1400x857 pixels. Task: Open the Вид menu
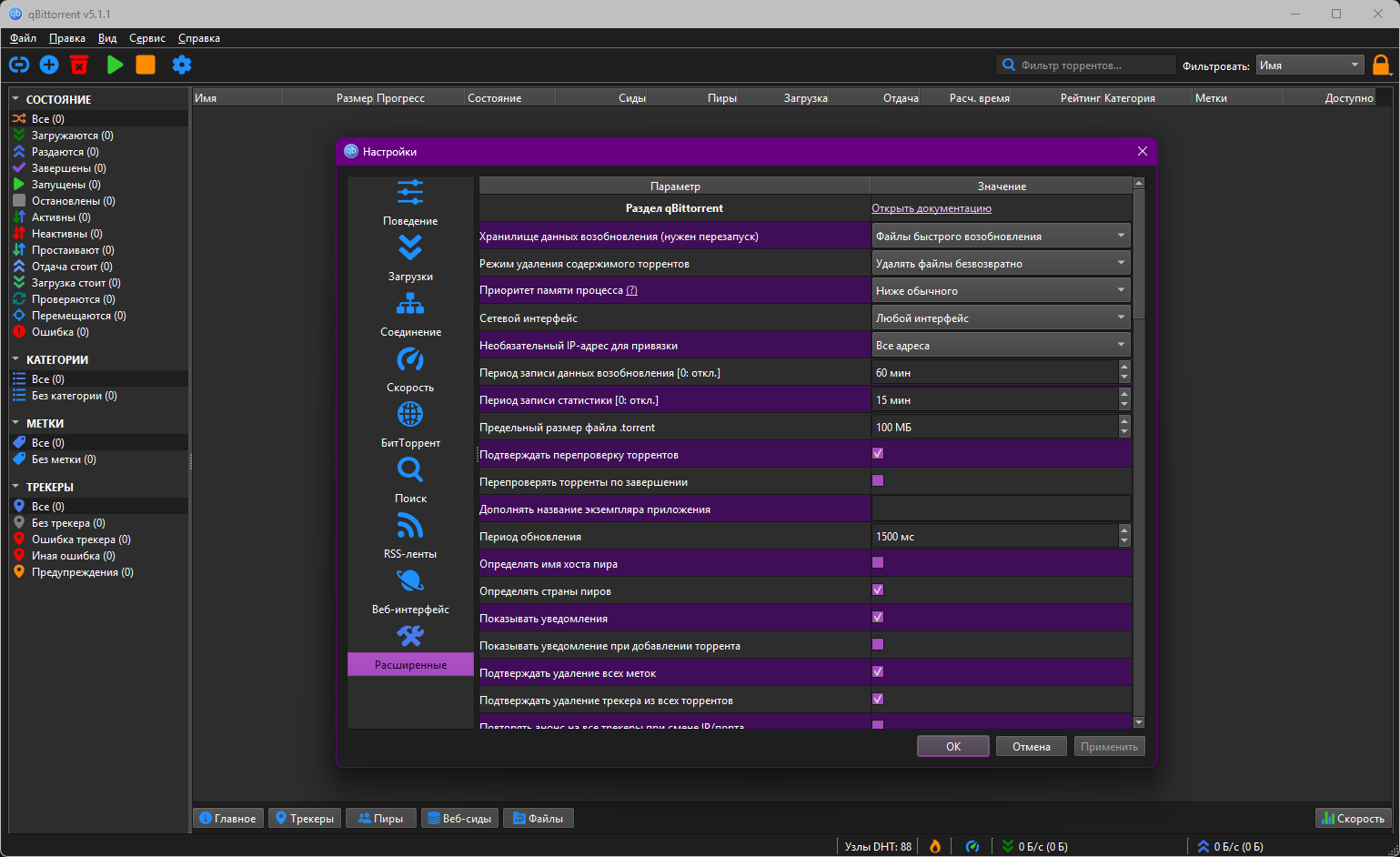(107, 38)
